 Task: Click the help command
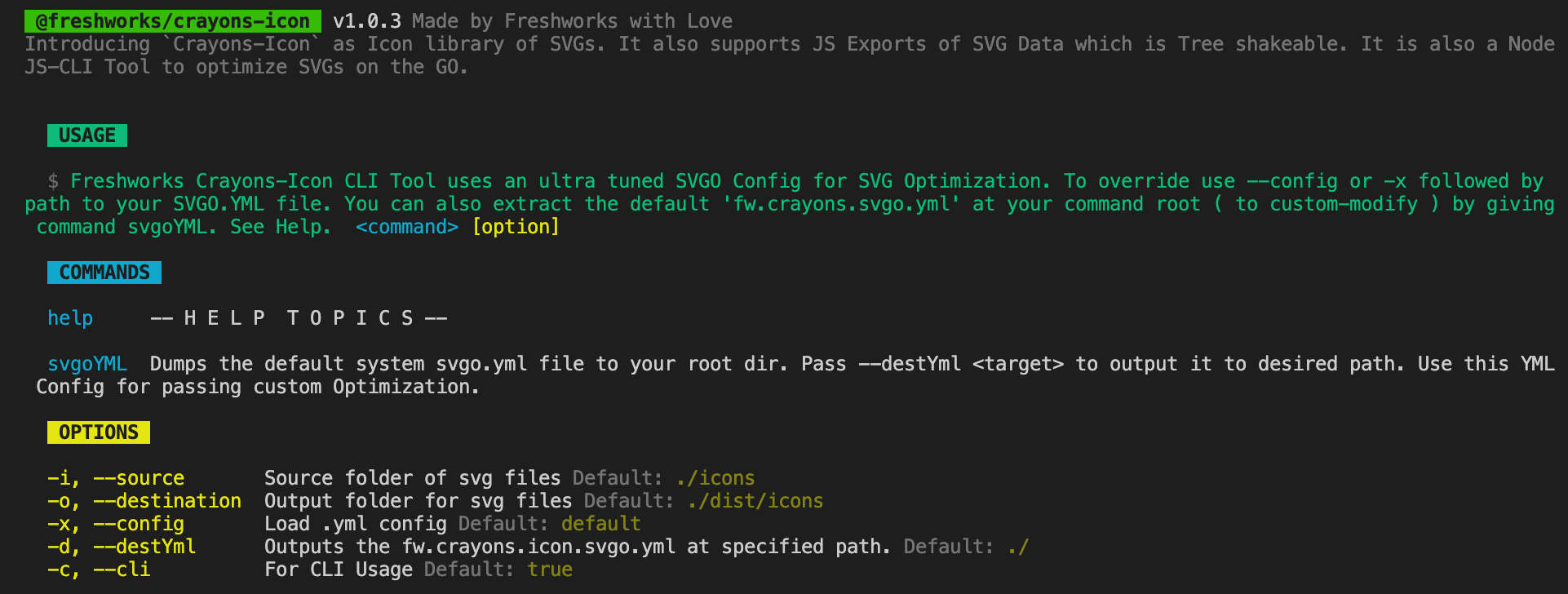pos(70,317)
